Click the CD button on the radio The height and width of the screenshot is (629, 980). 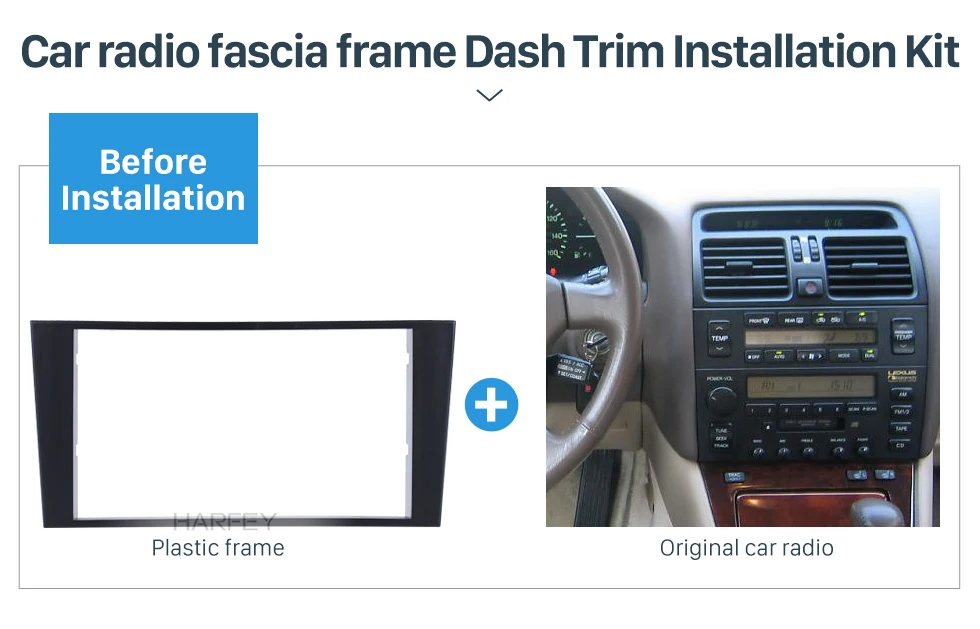coord(900,446)
